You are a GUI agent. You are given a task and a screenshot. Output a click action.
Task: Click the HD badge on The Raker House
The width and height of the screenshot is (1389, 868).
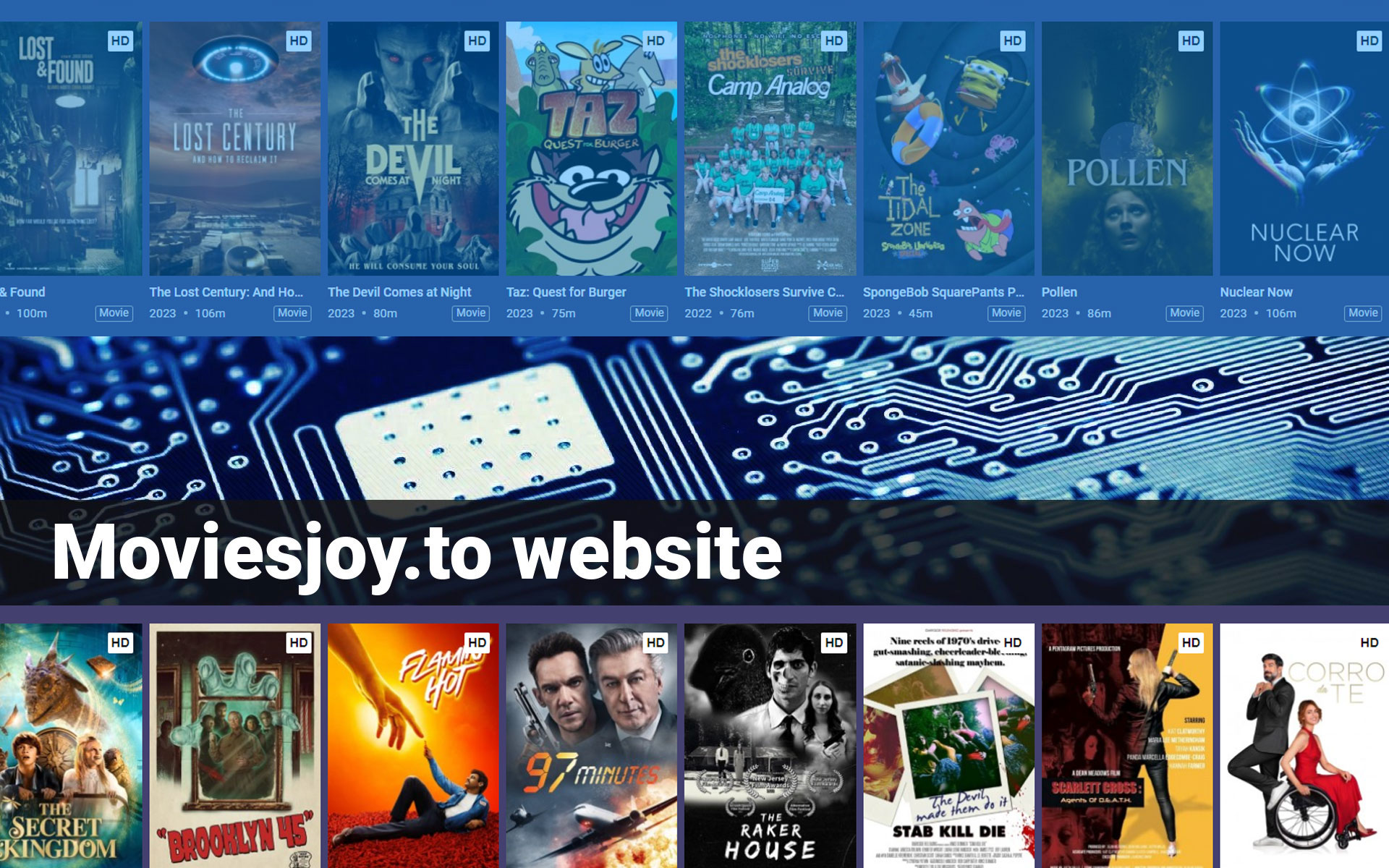835,641
